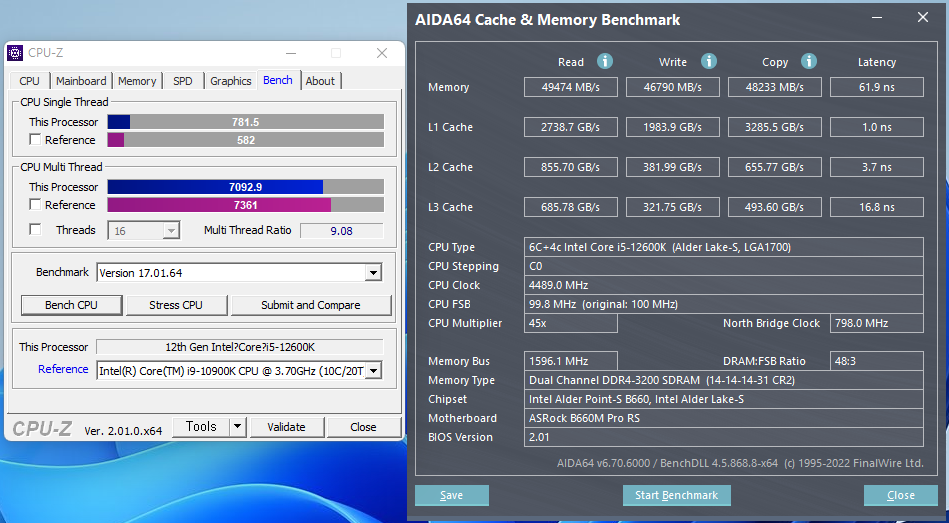Click the AIDA64 Close button at bottom
The height and width of the screenshot is (523, 949).
tap(901, 495)
